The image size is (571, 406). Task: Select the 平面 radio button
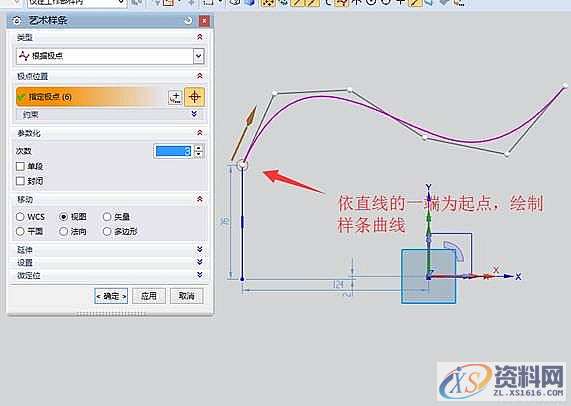click(x=20, y=231)
